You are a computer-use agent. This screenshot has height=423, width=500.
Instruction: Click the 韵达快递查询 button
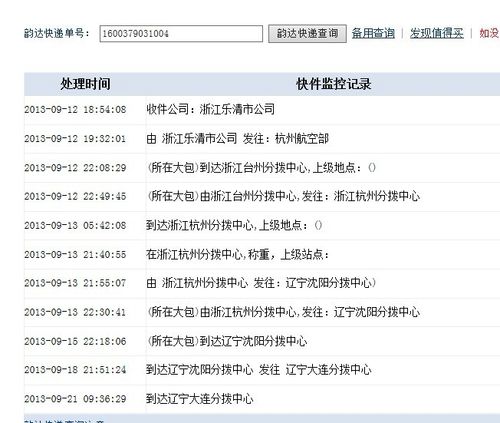point(307,34)
